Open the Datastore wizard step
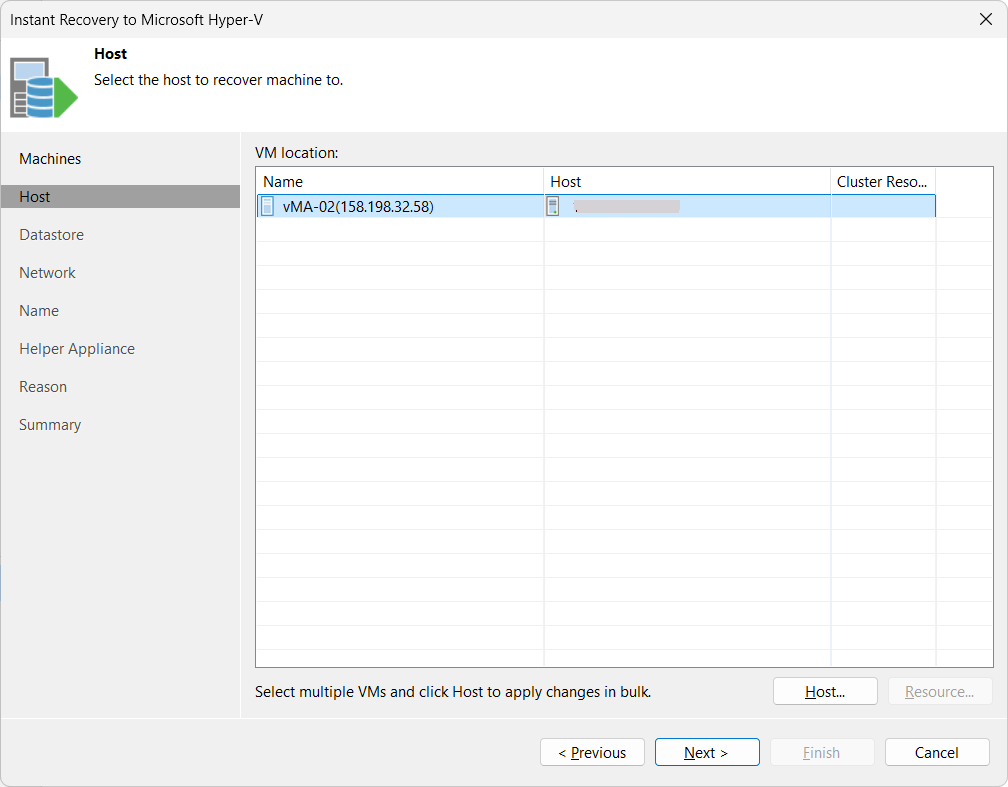This screenshot has height=787, width=1008. pos(51,235)
